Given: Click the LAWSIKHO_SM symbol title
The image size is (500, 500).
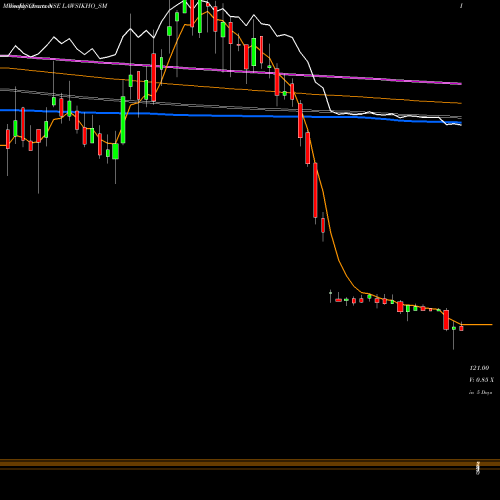Looking at the screenshot, I should click(x=84, y=6).
